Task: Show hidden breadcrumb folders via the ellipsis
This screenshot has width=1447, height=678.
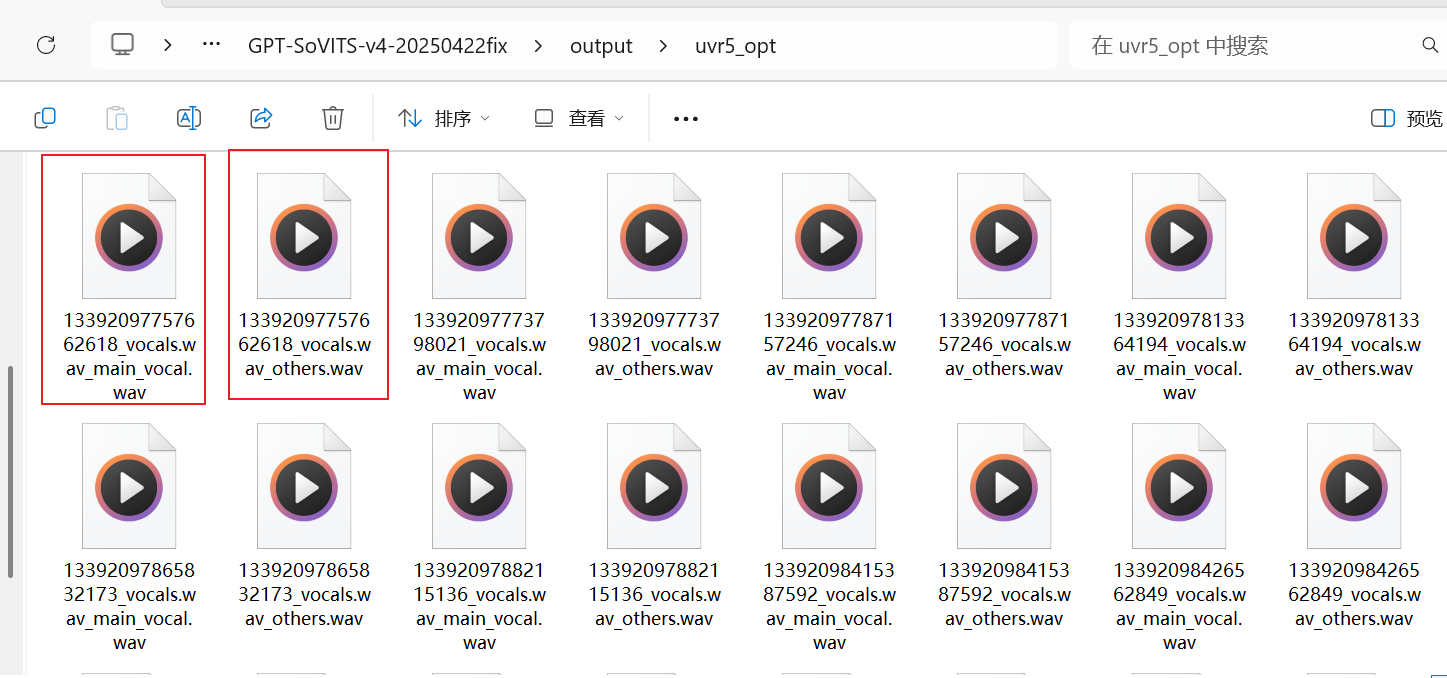Action: (x=211, y=45)
